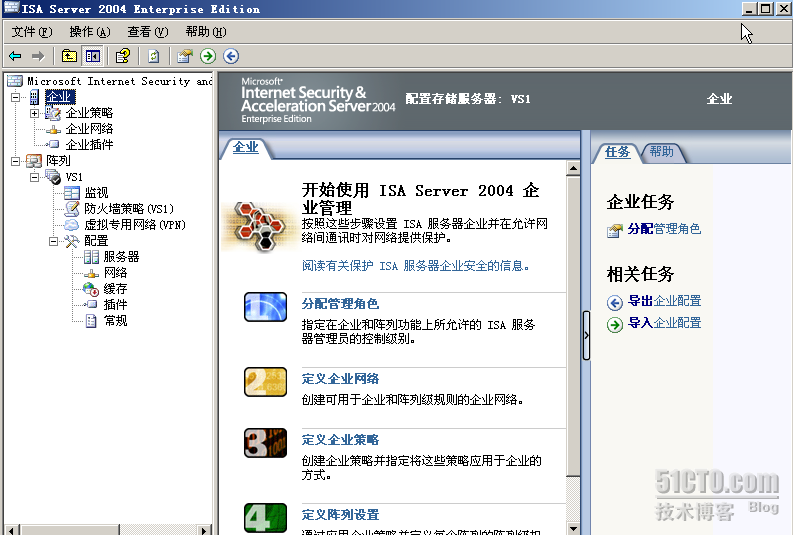The image size is (793, 535).
Task: Click the 配置 tools icon
Action: coord(72,241)
